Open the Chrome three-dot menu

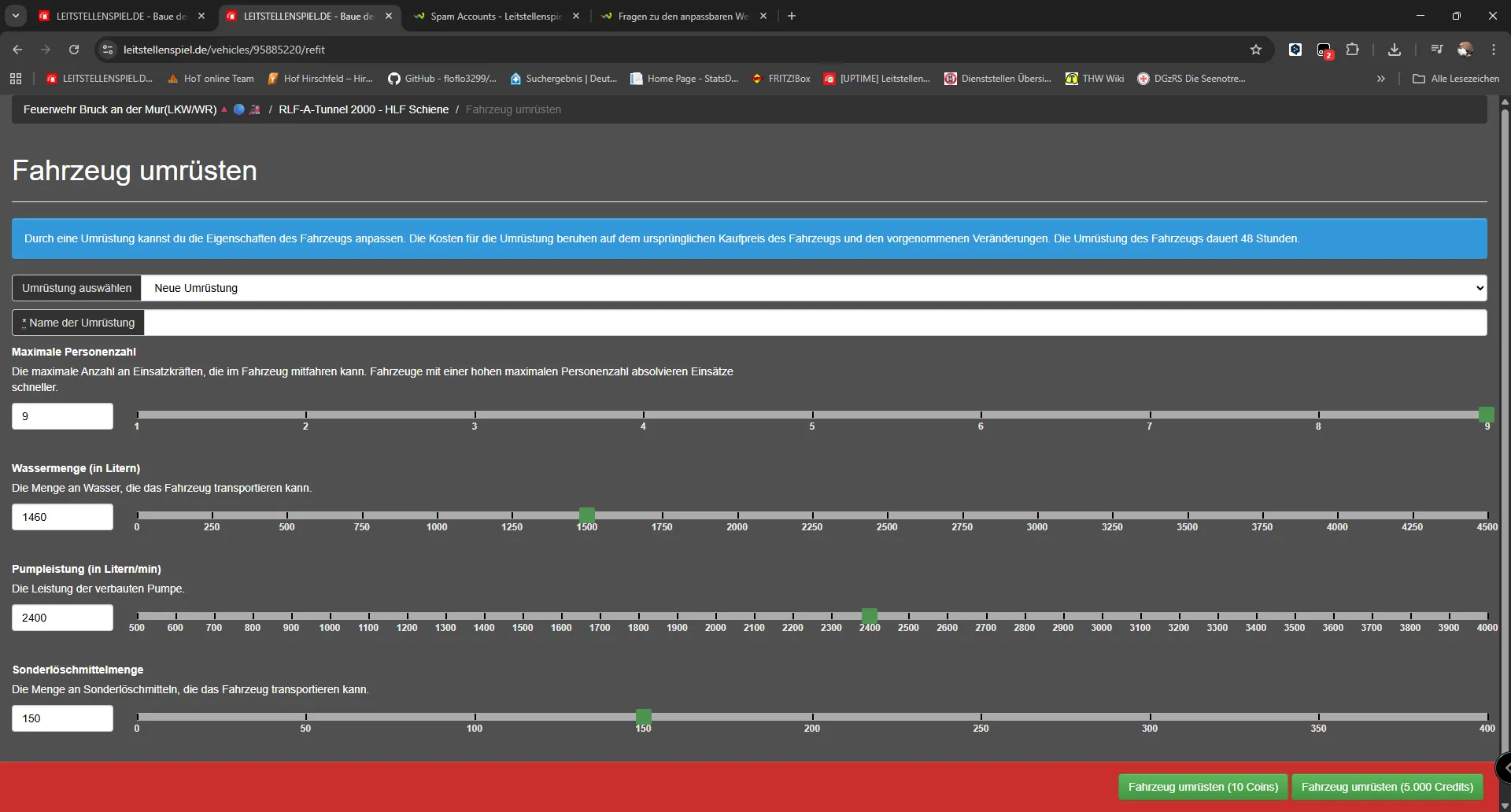point(1493,50)
